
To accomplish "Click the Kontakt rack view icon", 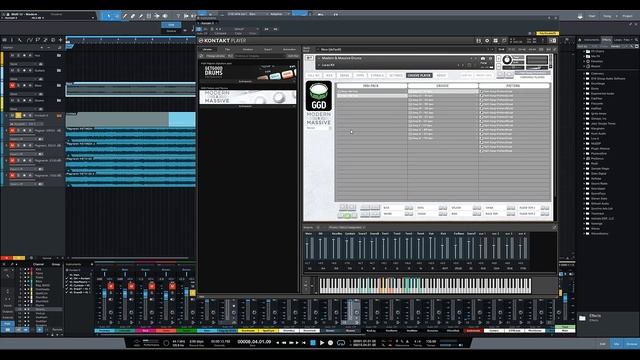I will coord(496,41).
